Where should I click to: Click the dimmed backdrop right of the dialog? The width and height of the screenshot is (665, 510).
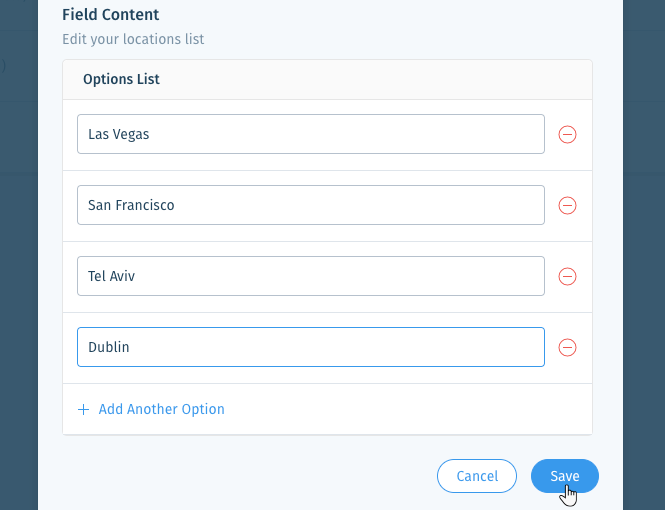pos(644,254)
